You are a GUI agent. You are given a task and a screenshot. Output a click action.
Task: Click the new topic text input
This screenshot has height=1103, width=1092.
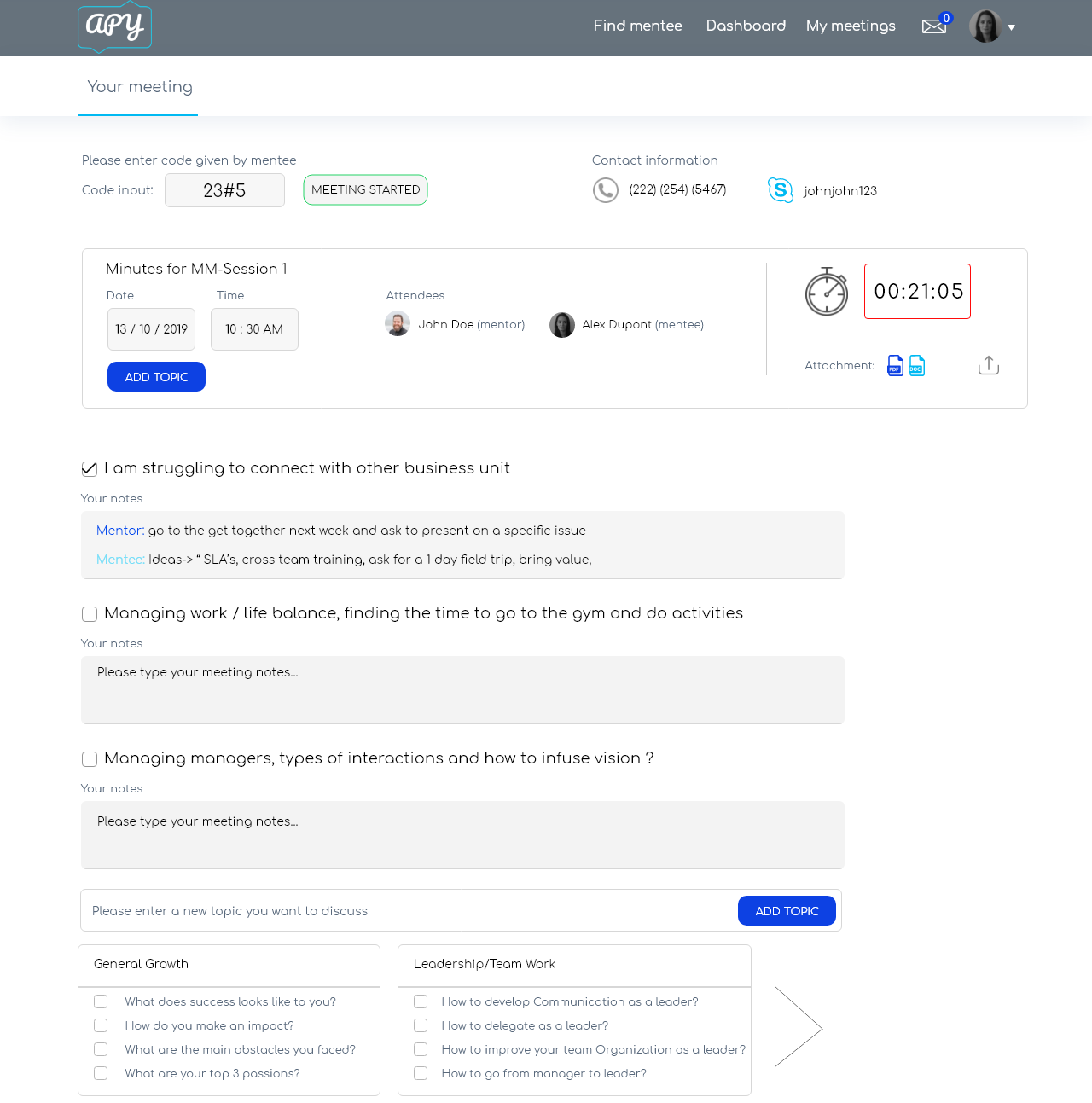(409, 911)
